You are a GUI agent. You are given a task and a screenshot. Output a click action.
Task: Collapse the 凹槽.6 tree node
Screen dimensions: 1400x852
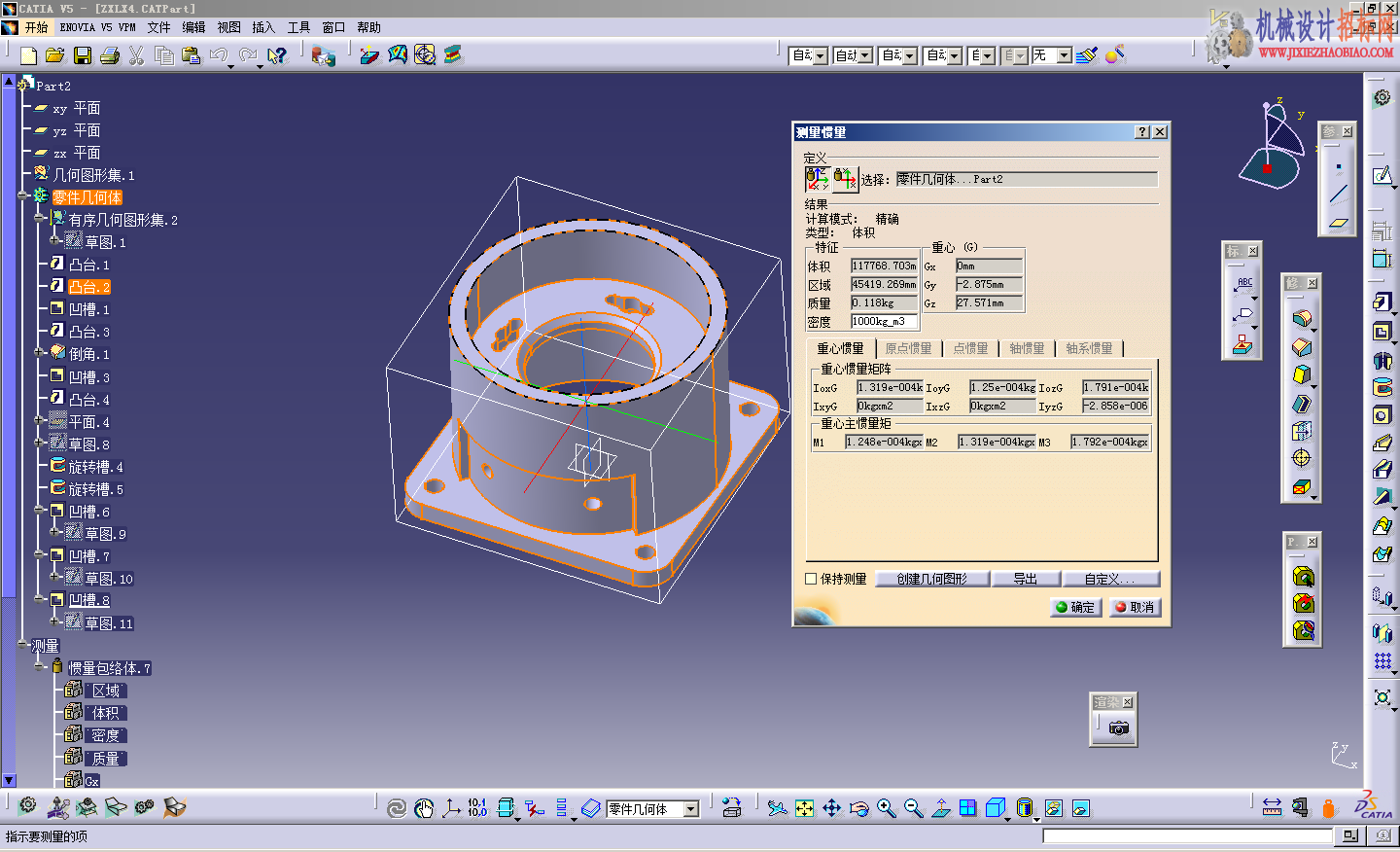click(x=40, y=510)
